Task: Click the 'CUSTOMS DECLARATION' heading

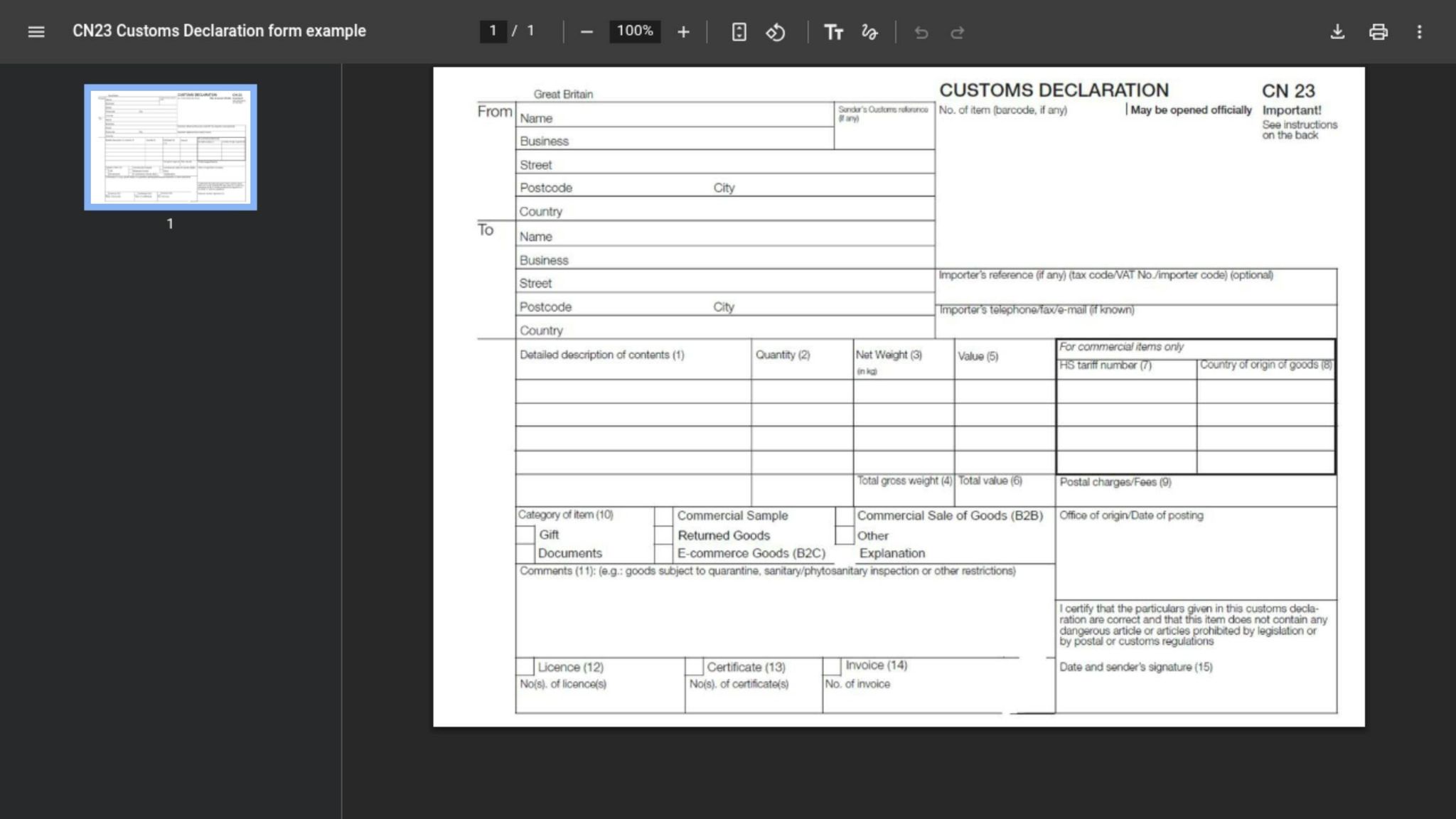Action: pos(1054,90)
